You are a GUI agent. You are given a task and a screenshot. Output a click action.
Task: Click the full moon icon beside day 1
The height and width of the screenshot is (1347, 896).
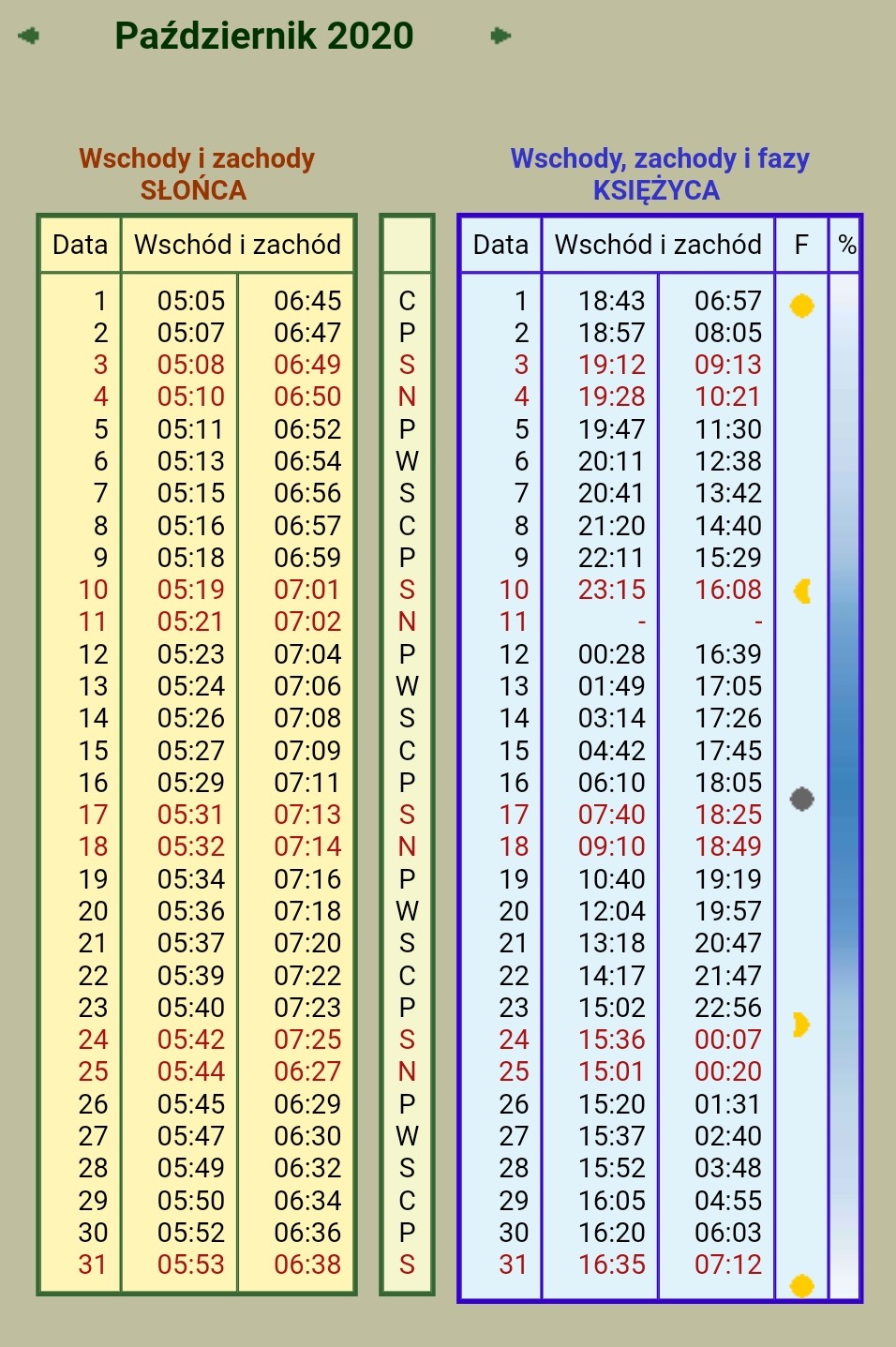click(801, 306)
